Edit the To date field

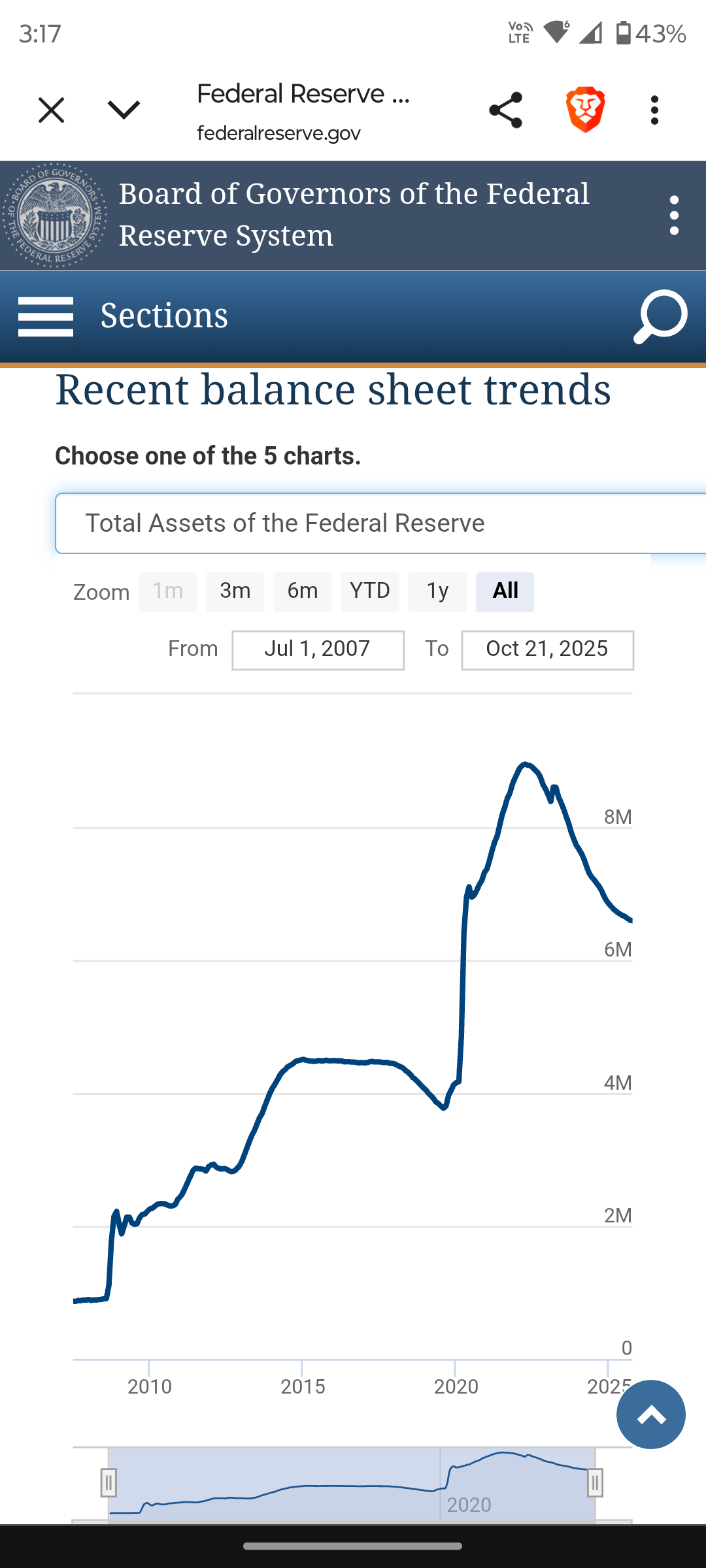547,650
